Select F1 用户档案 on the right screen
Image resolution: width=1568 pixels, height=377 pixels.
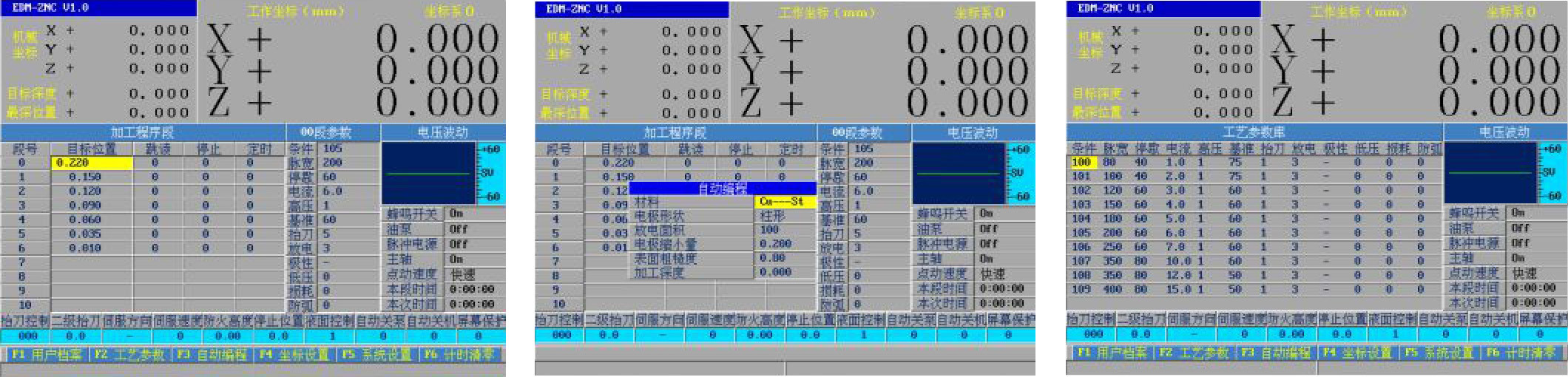pyautogui.click(x=1112, y=353)
